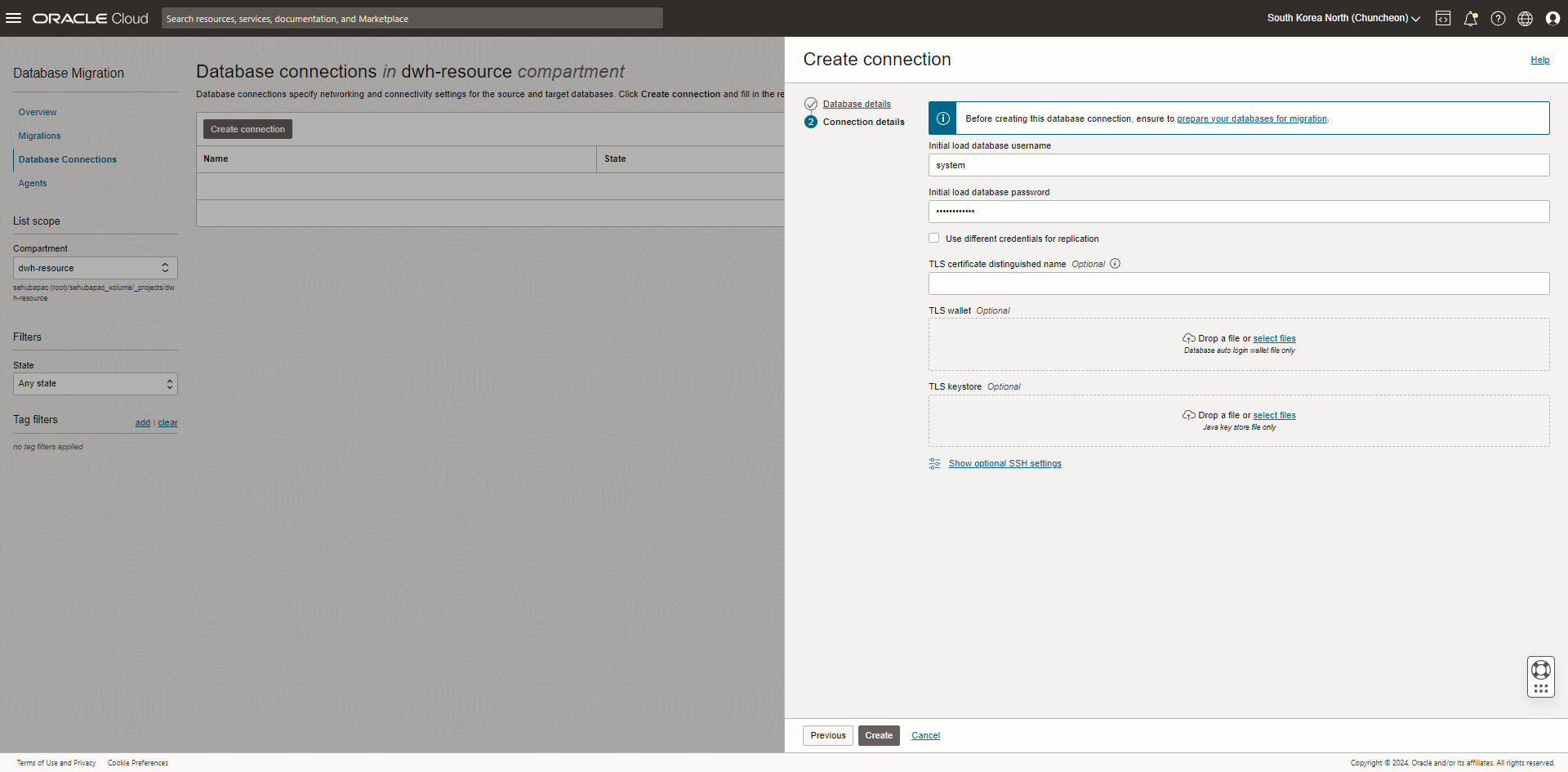Click the TLS certificate info icon
Image resolution: width=1568 pixels, height=772 pixels.
point(1115,264)
